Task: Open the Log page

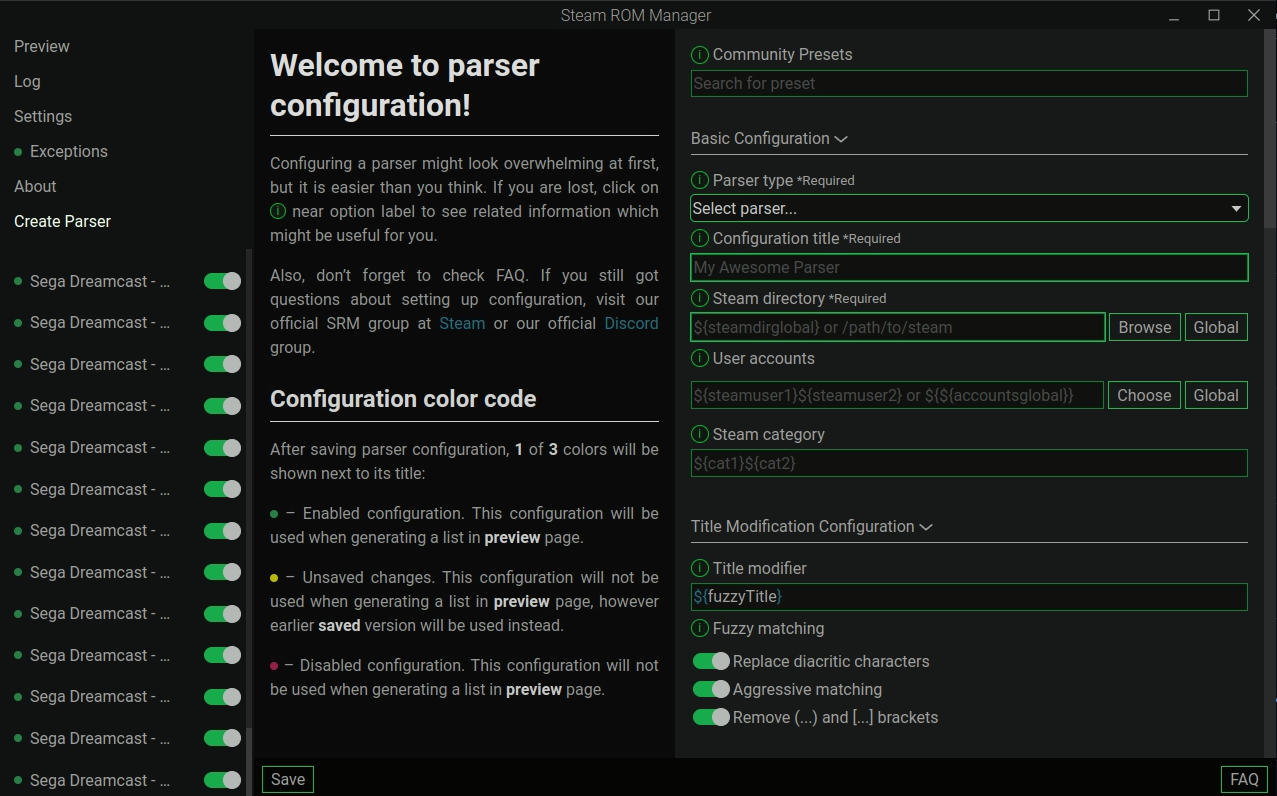Action: point(27,81)
